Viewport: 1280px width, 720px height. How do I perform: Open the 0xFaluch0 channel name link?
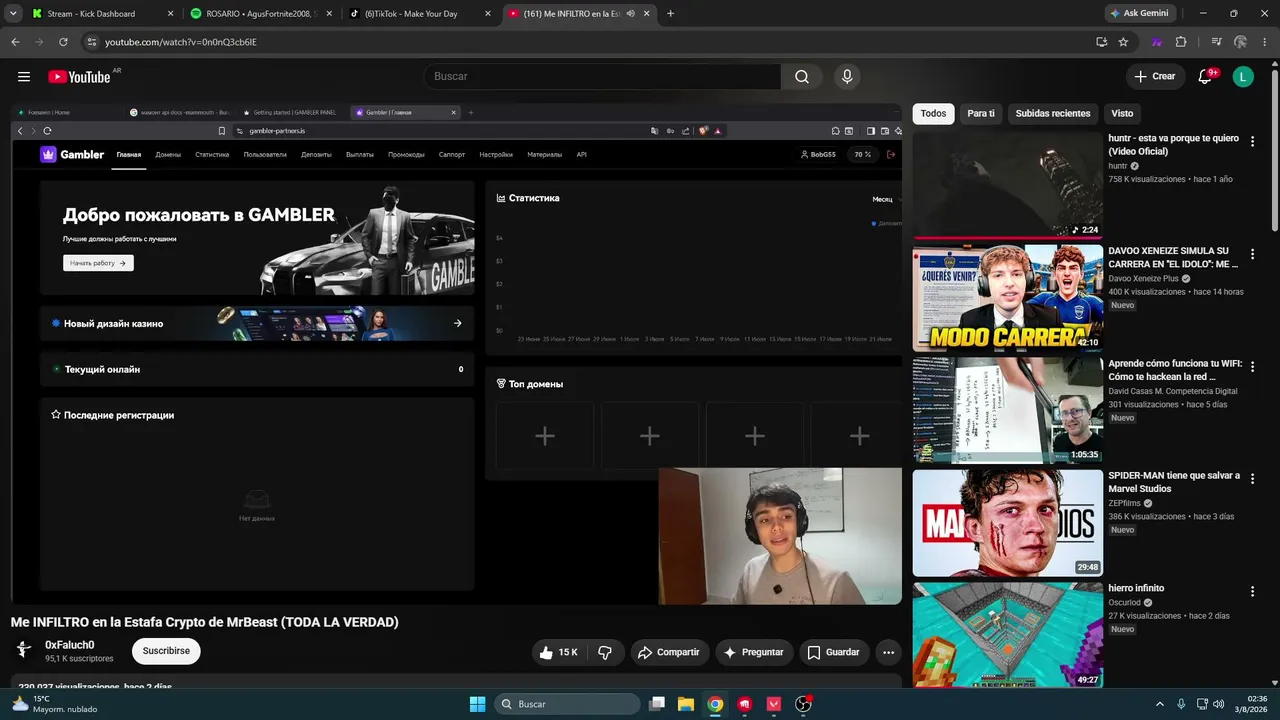pos(70,645)
